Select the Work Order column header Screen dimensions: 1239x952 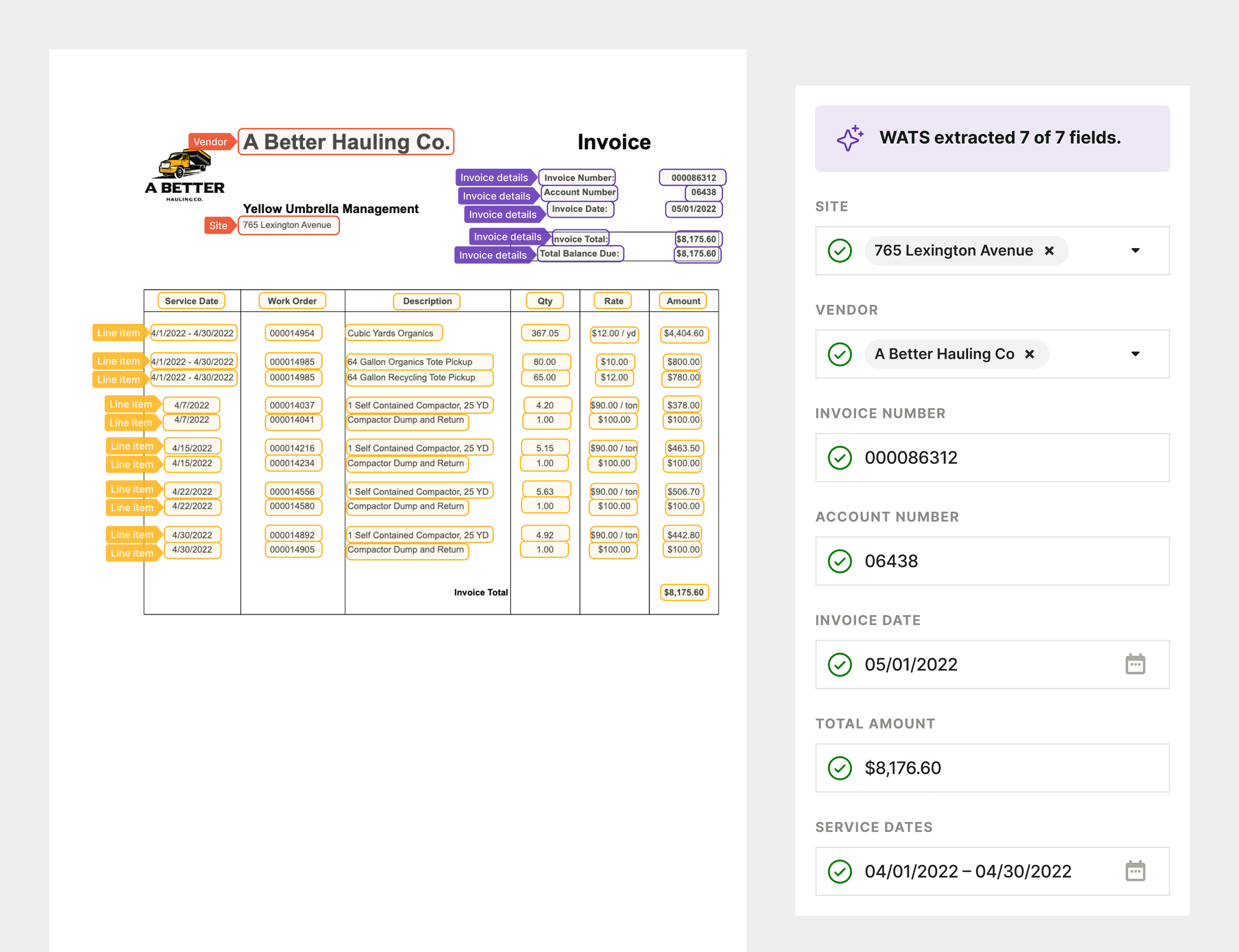coord(292,301)
